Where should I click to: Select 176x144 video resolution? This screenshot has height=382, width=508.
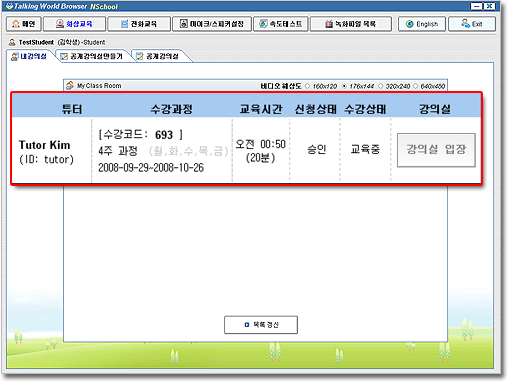pyautogui.click(x=344, y=86)
